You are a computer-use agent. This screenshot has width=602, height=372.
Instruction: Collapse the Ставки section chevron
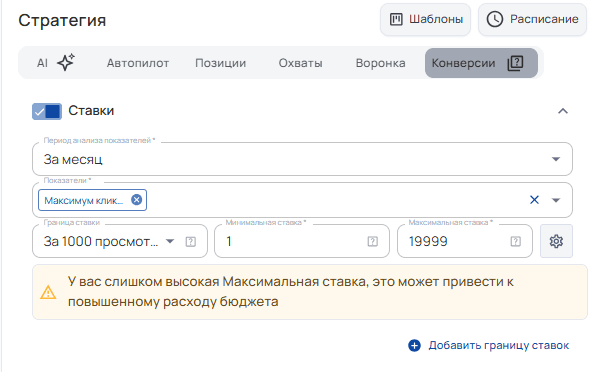[x=562, y=111]
